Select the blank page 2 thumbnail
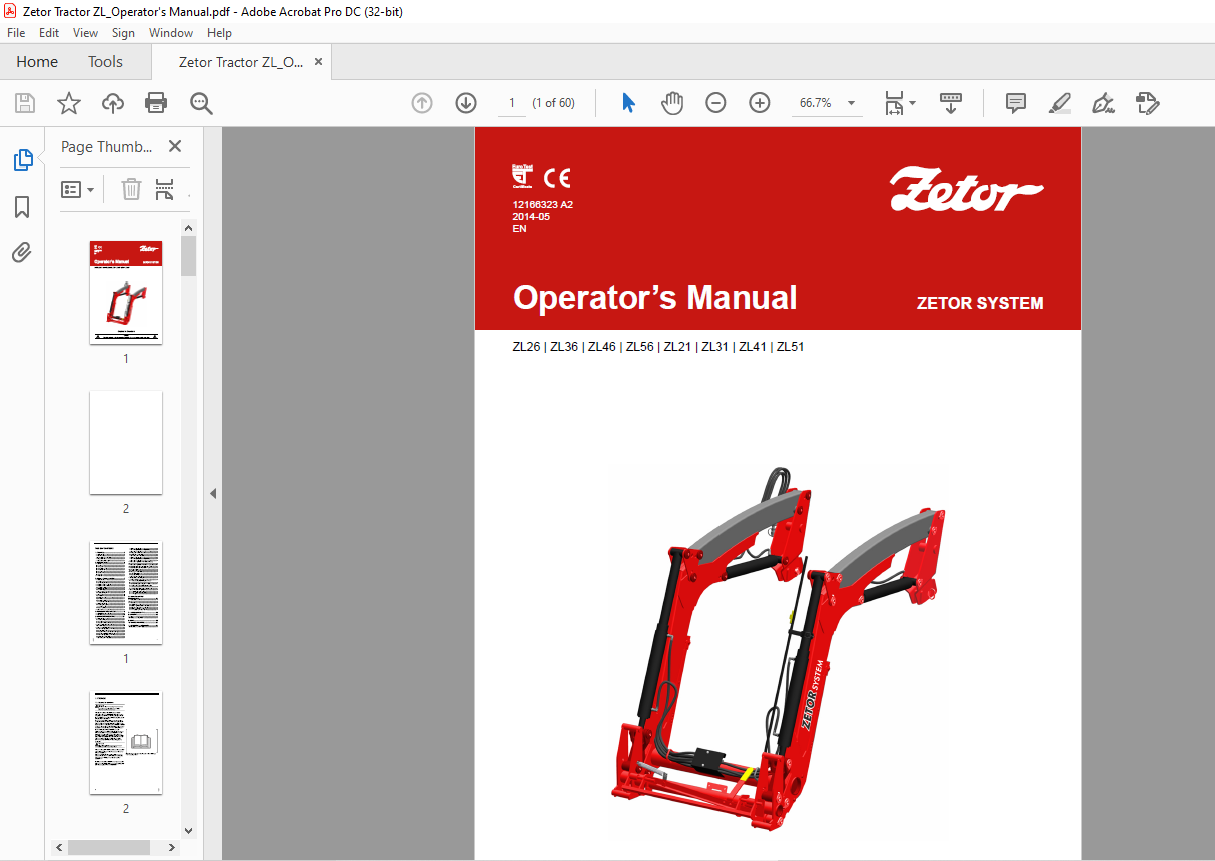 [126, 443]
